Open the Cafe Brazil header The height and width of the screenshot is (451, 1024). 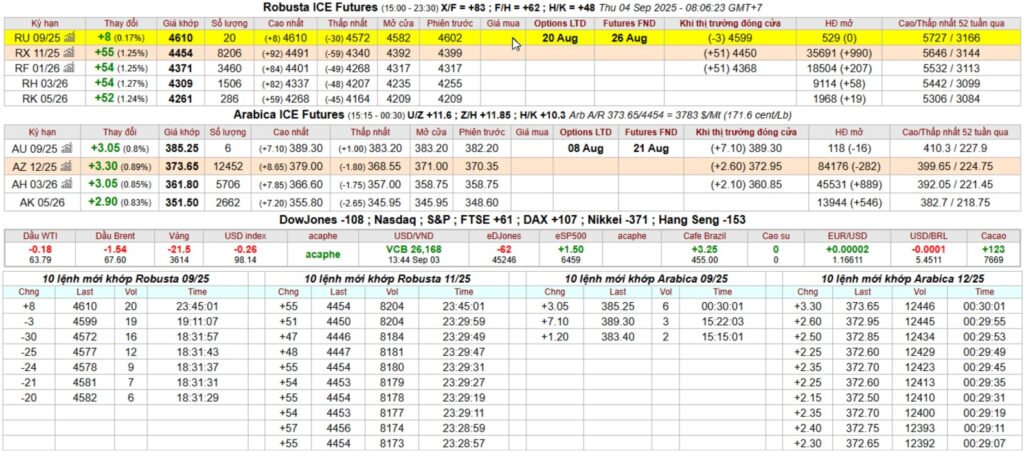[705, 234]
